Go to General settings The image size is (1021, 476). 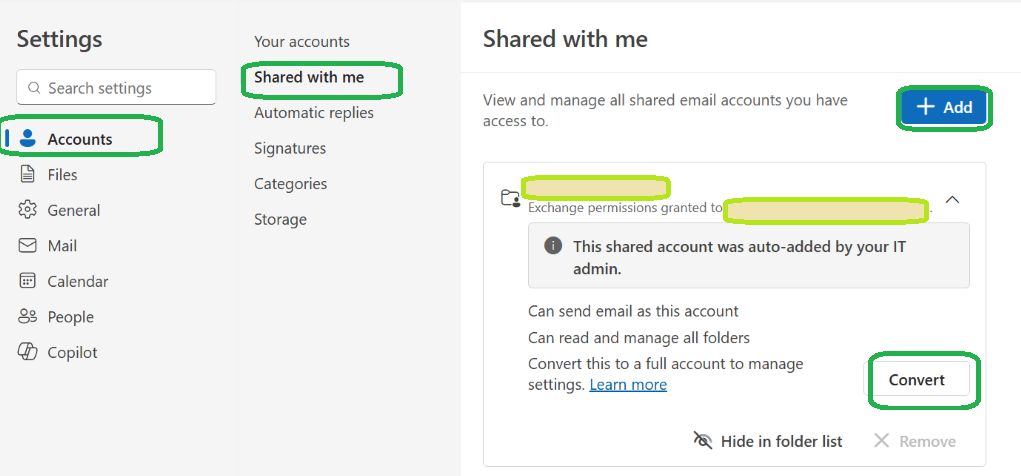pos(74,210)
